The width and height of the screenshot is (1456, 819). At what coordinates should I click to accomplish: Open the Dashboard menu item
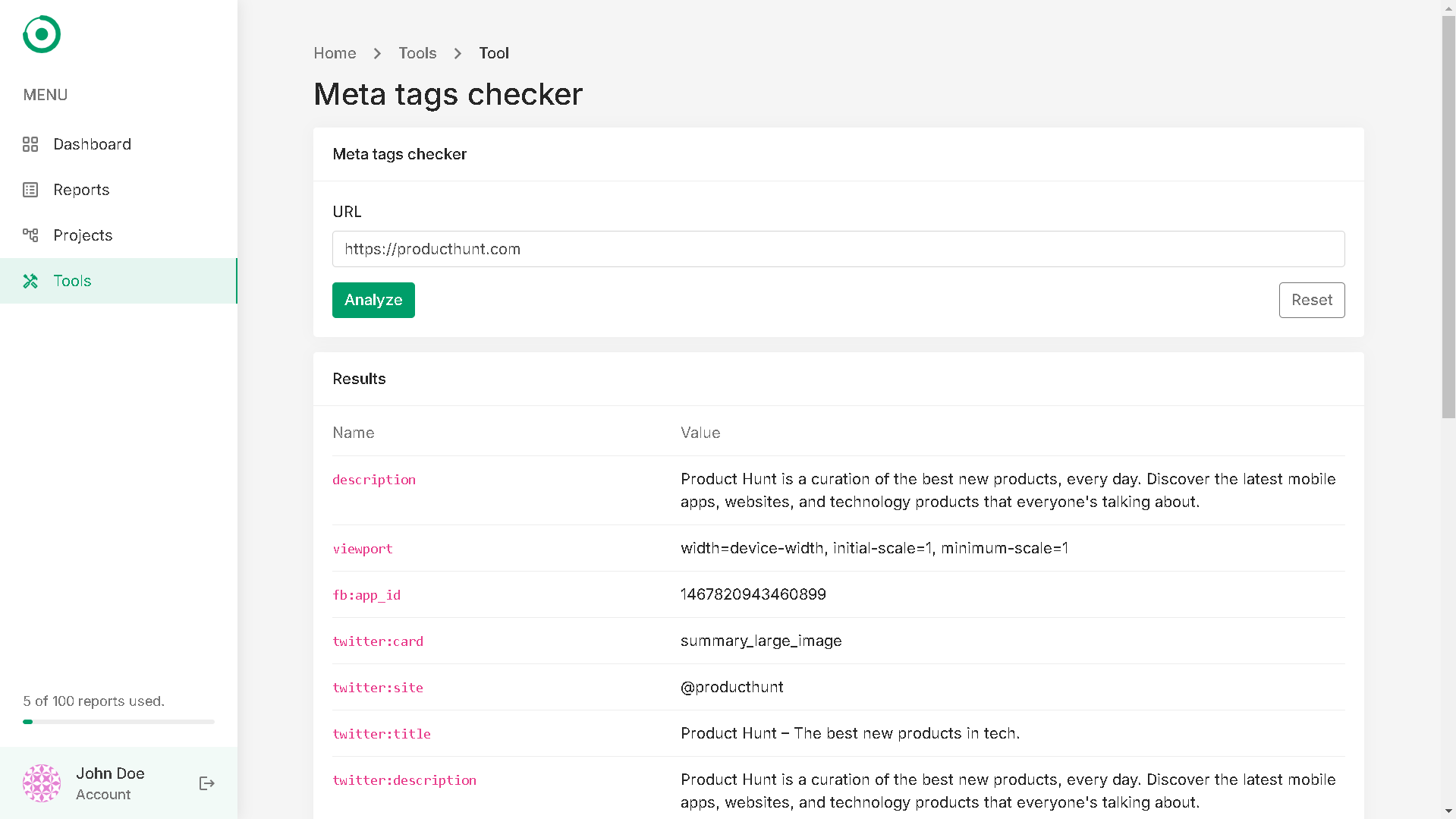coord(92,144)
